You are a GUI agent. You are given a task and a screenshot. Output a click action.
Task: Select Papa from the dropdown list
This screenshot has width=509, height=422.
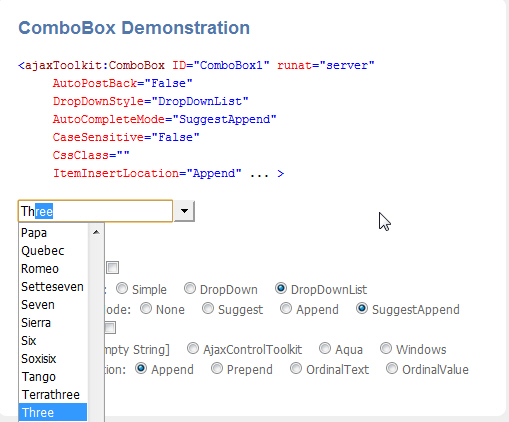click(53, 233)
